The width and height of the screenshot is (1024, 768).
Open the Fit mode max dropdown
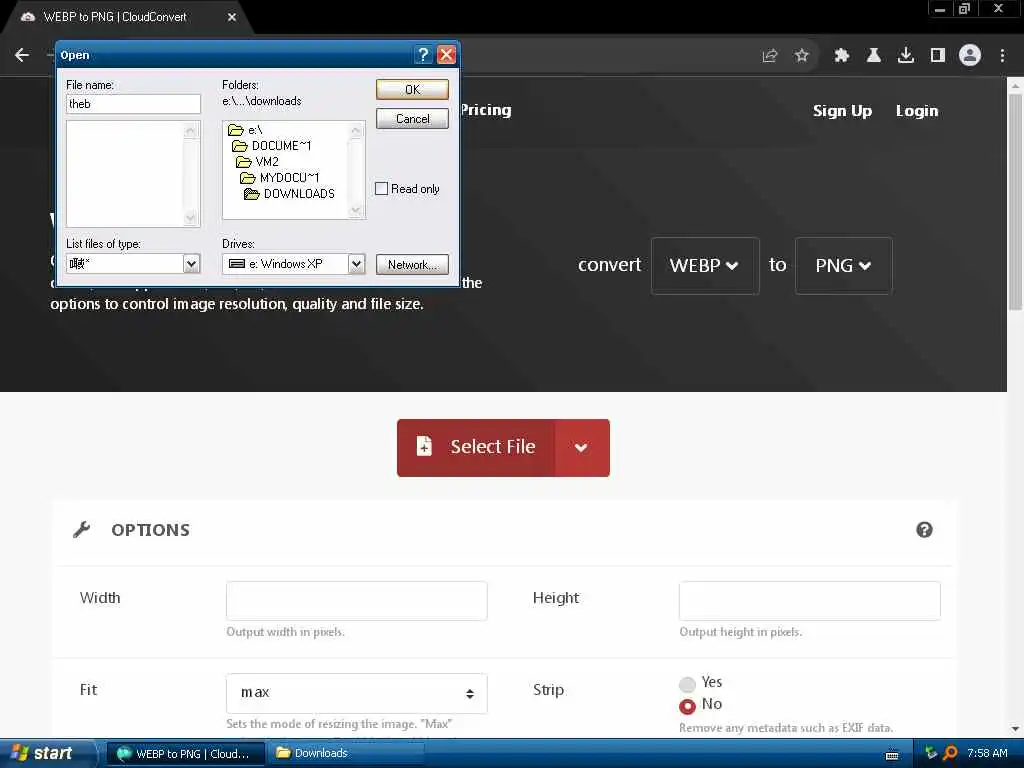click(357, 693)
